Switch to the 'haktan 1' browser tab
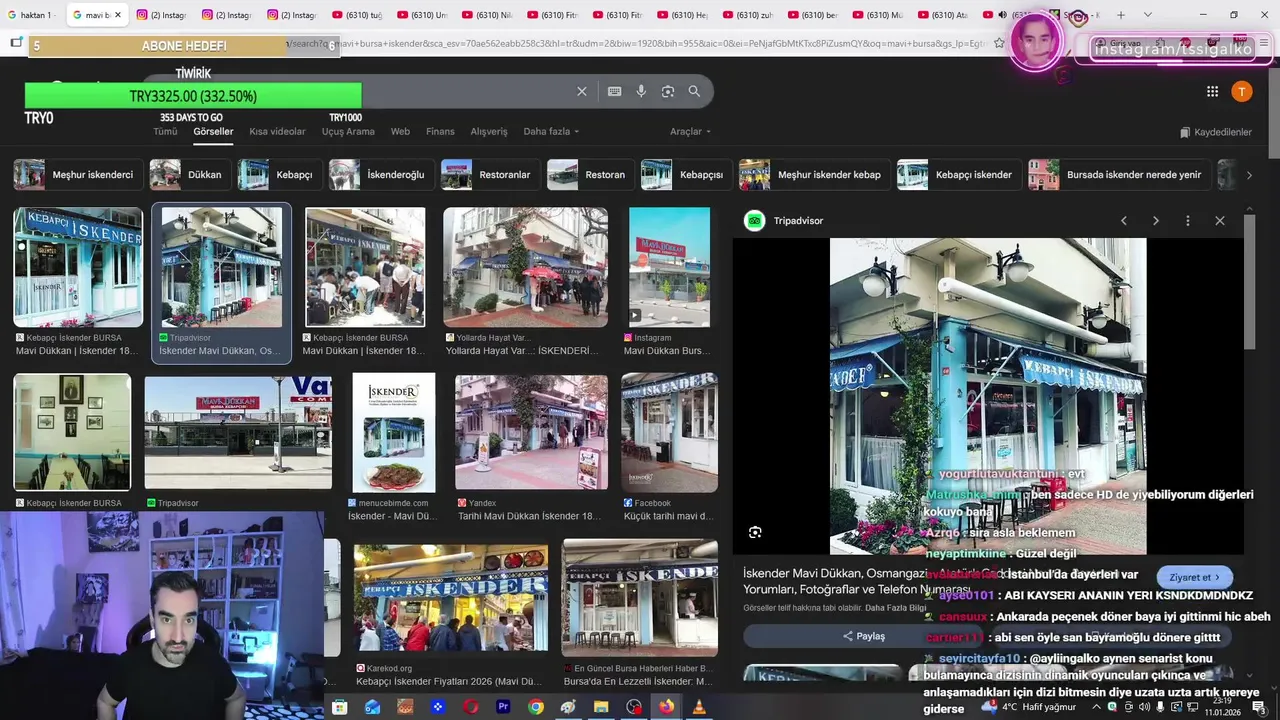Image resolution: width=1280 pixels, height=720 pixels. (x=30, y=15)
